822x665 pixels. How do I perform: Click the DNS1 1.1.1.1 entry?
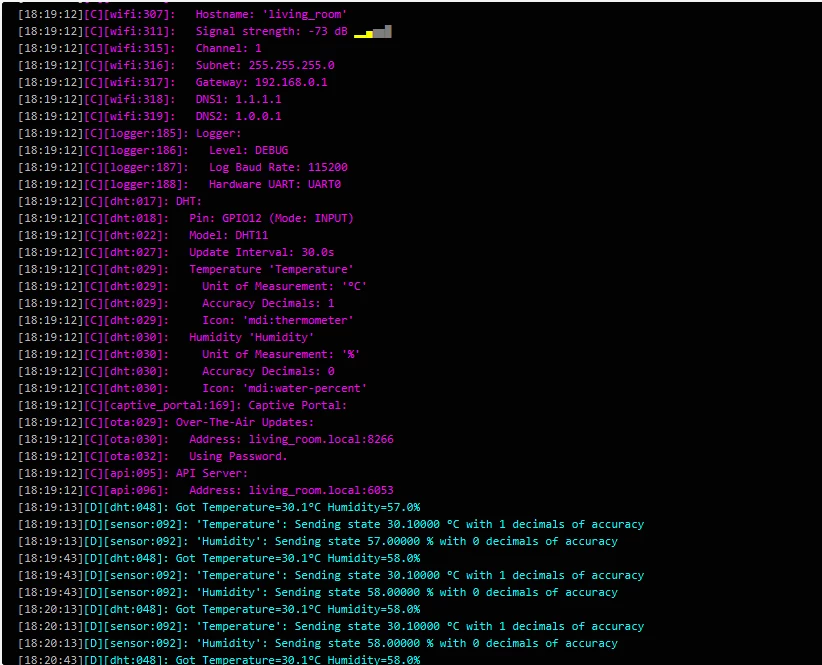258,99
